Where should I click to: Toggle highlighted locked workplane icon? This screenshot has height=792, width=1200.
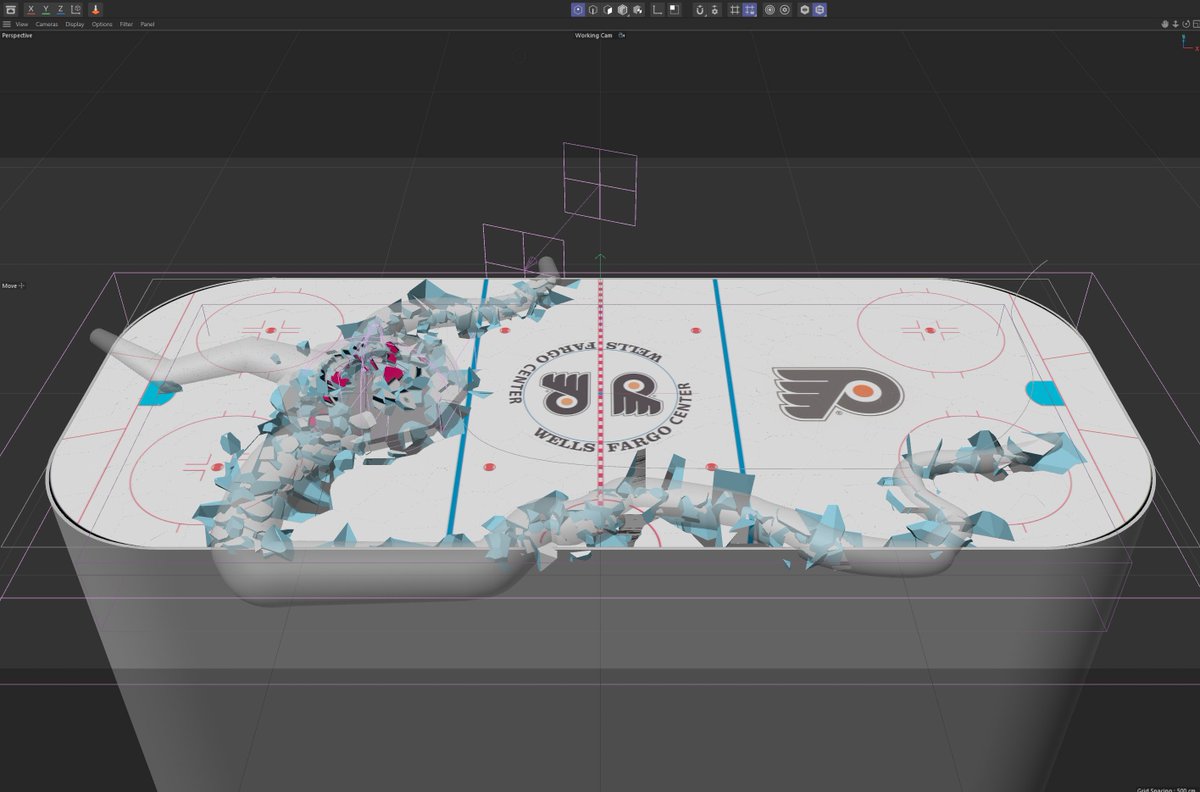[x=750, y=10]
